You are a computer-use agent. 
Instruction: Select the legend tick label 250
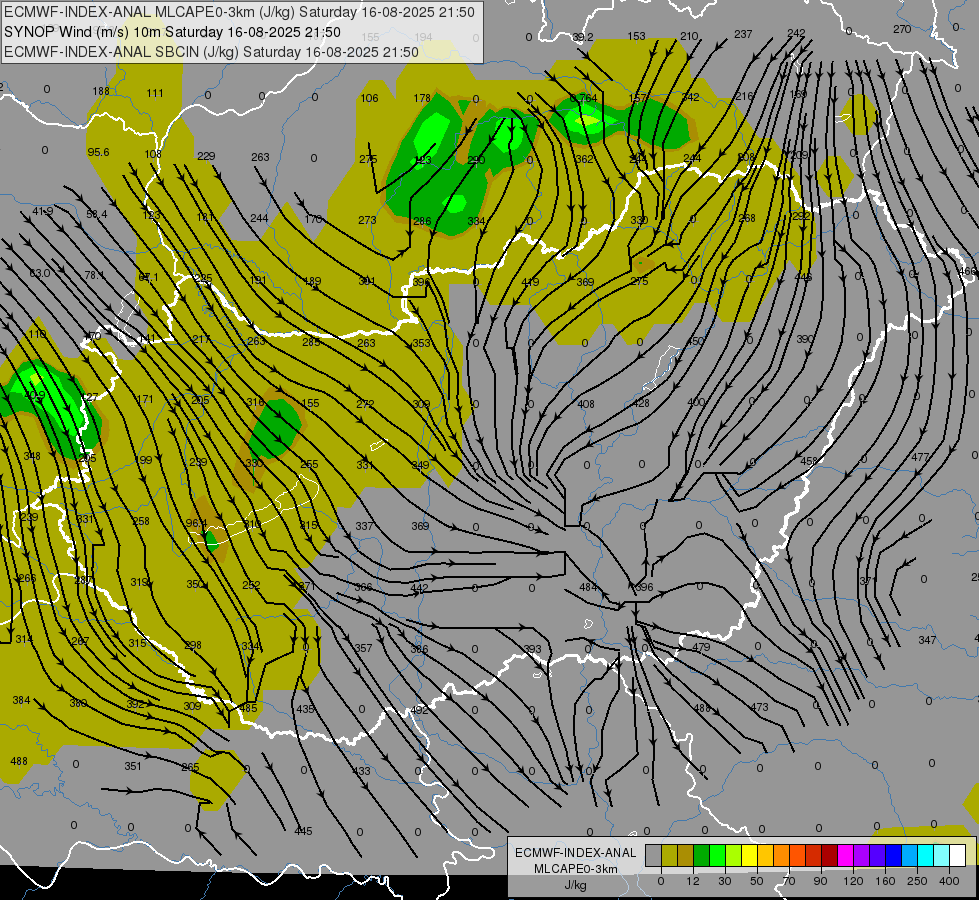(x=917, y=881)
